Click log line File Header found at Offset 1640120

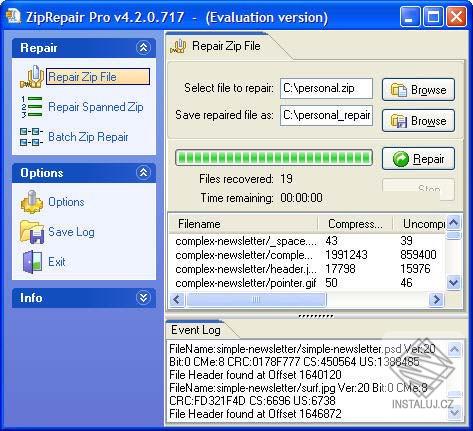point(255,375)
